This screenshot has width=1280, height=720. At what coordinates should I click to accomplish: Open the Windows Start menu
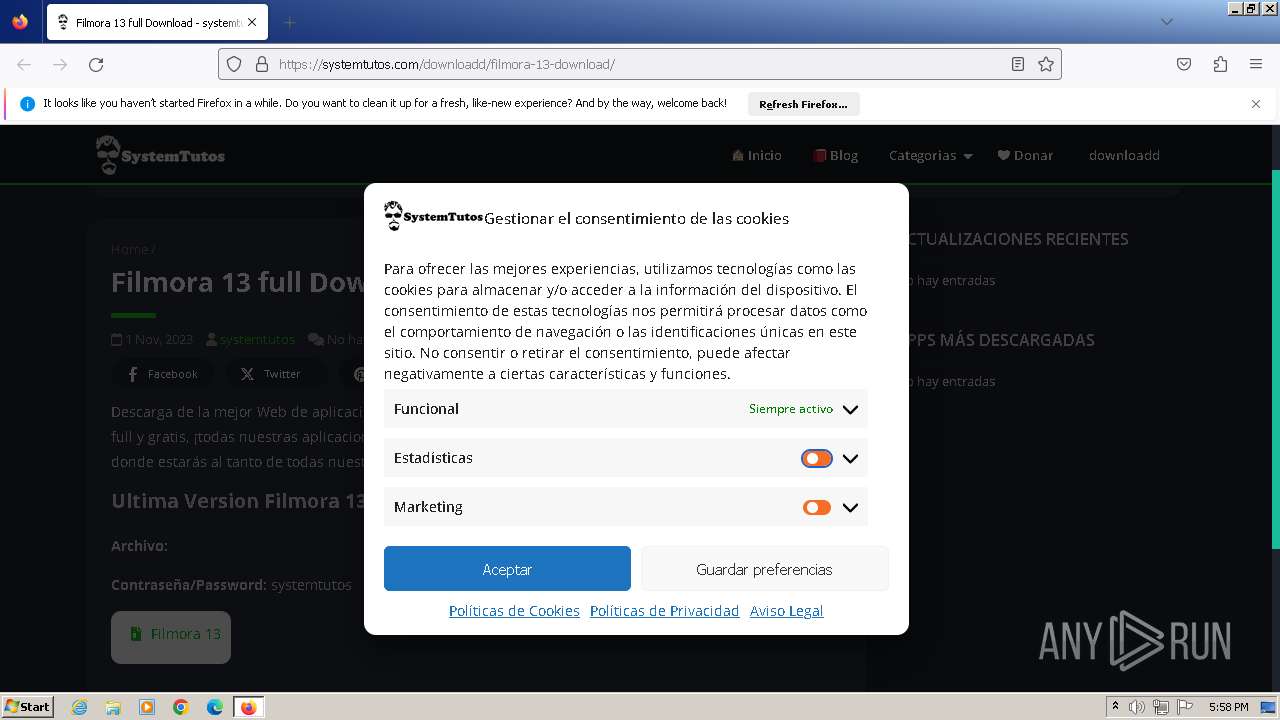pyautogui.click(x=27, y=706)
